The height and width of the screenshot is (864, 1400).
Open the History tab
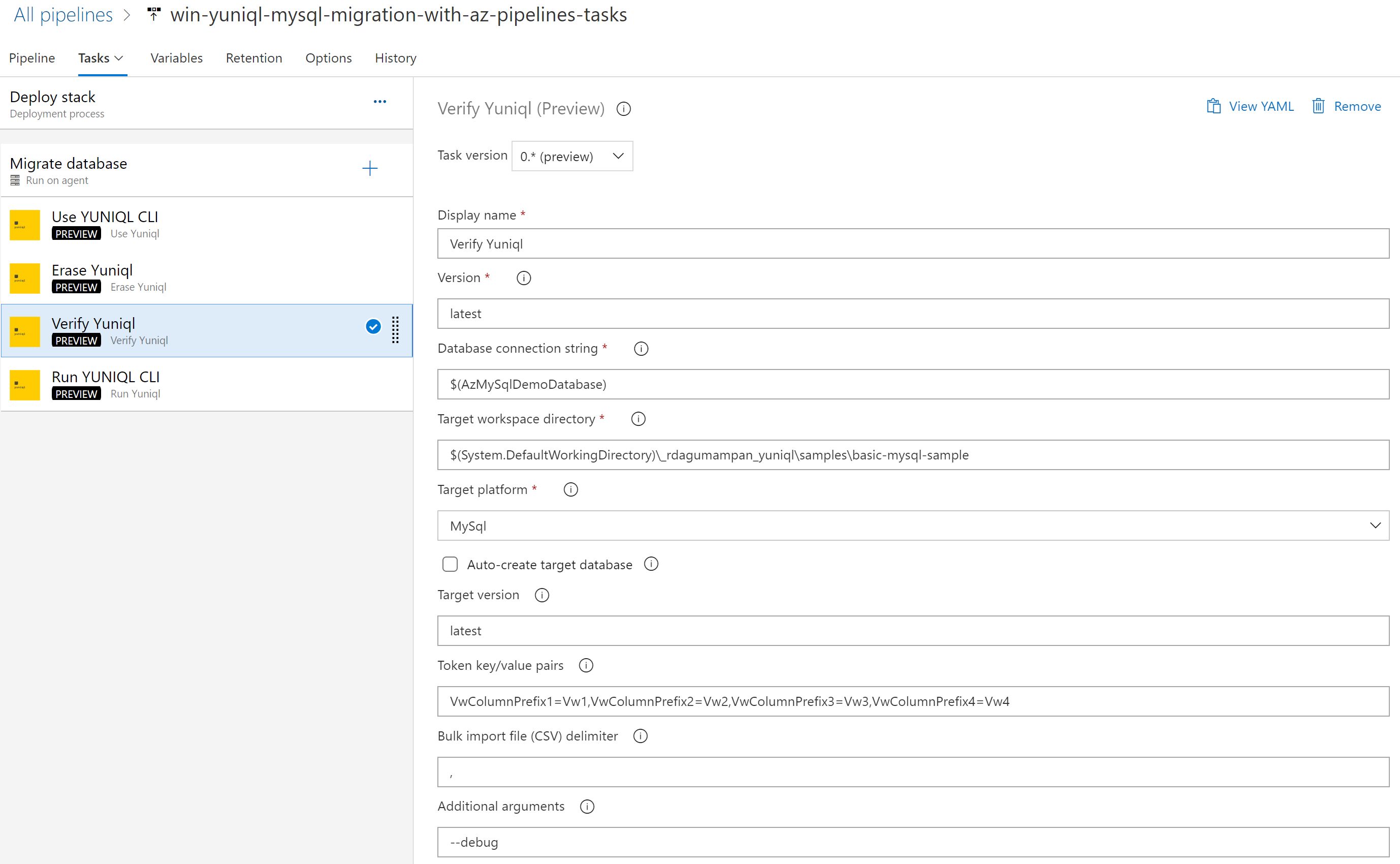point(395,58)
